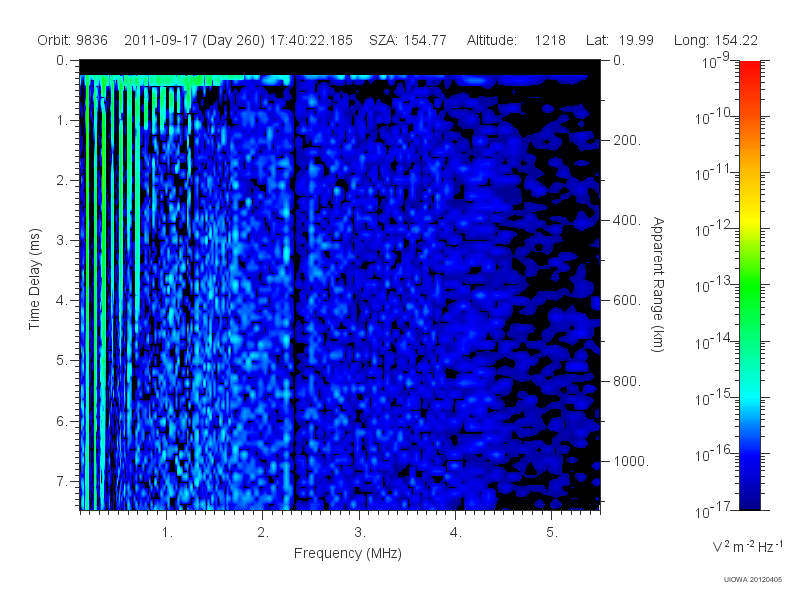Viewport: 800px width, 600px height.
Task: Click the '6.' time delay tick label
Action: (62, 421)
